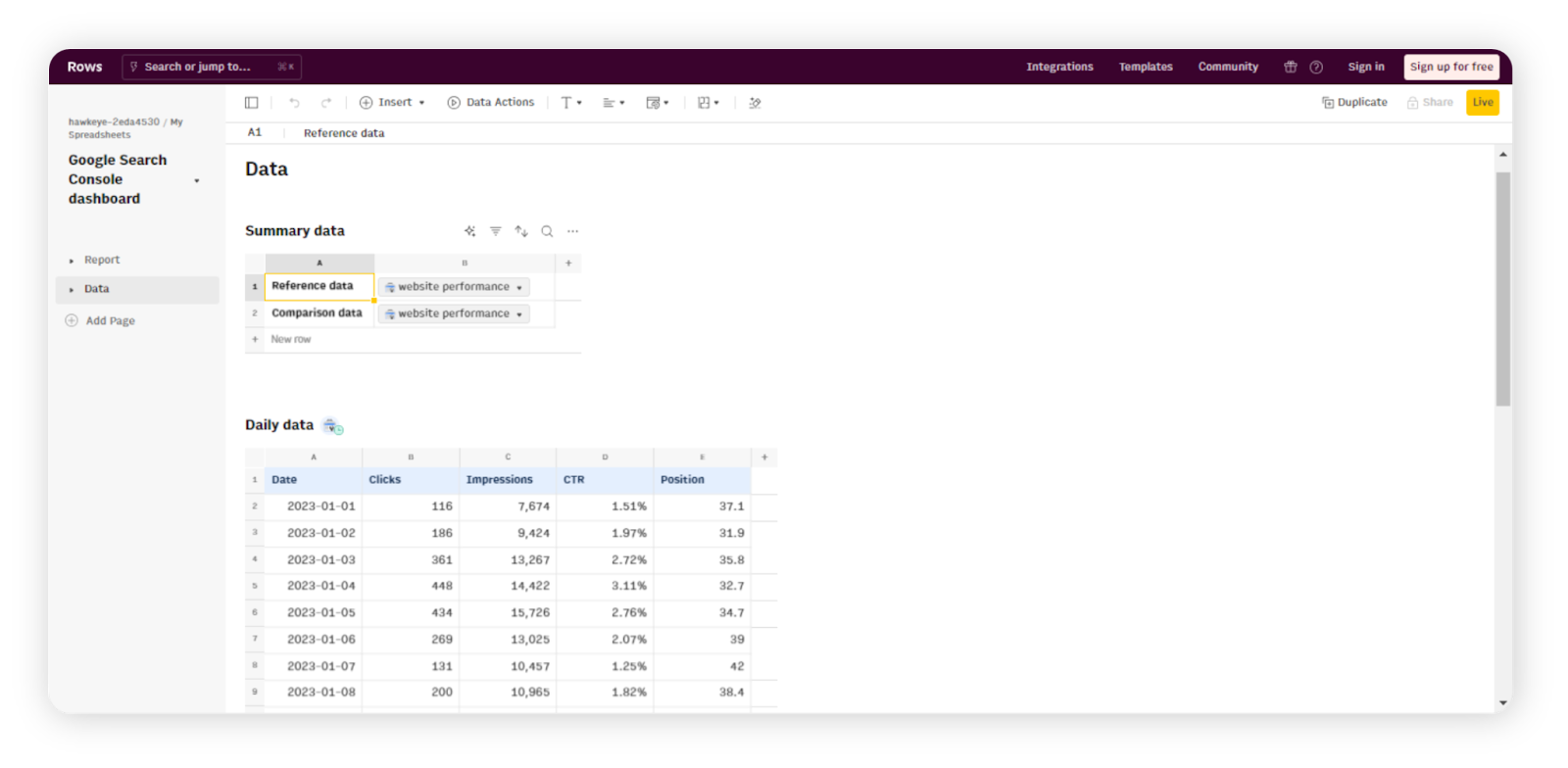Open the table layout dropdown
Viewport: 1568px width, 768px height.
(x=709, y=103)
